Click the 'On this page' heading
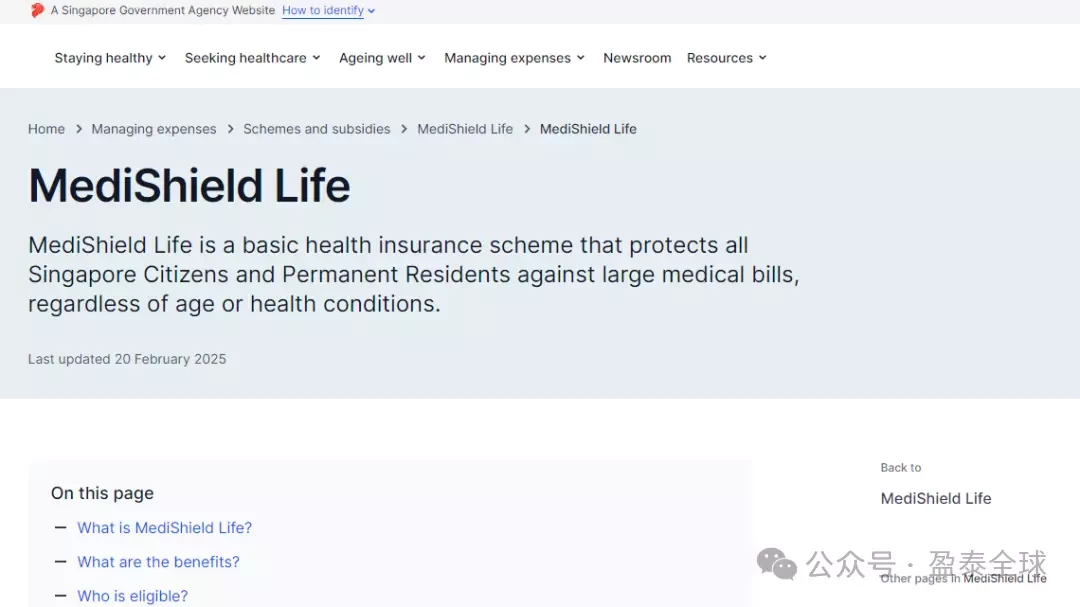 pyautogui.click(x=102, y=493)
